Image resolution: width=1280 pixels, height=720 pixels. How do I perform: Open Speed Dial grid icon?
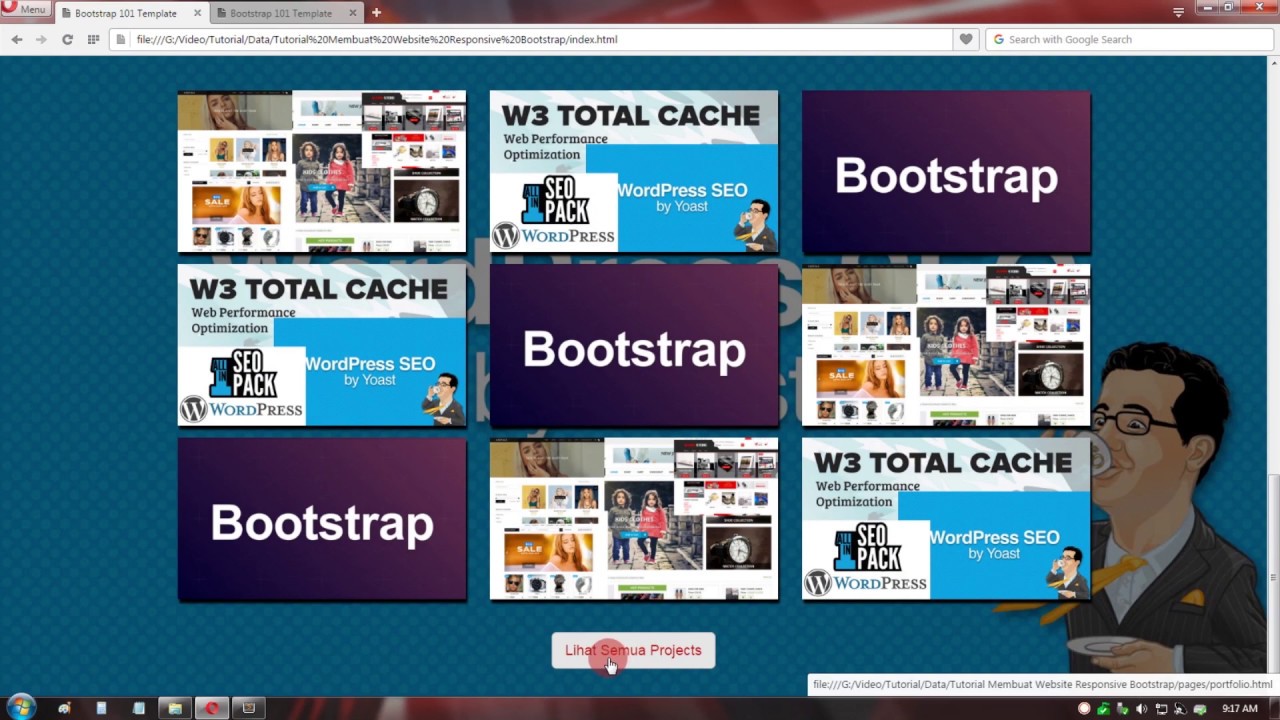click(x=93, y=40)
